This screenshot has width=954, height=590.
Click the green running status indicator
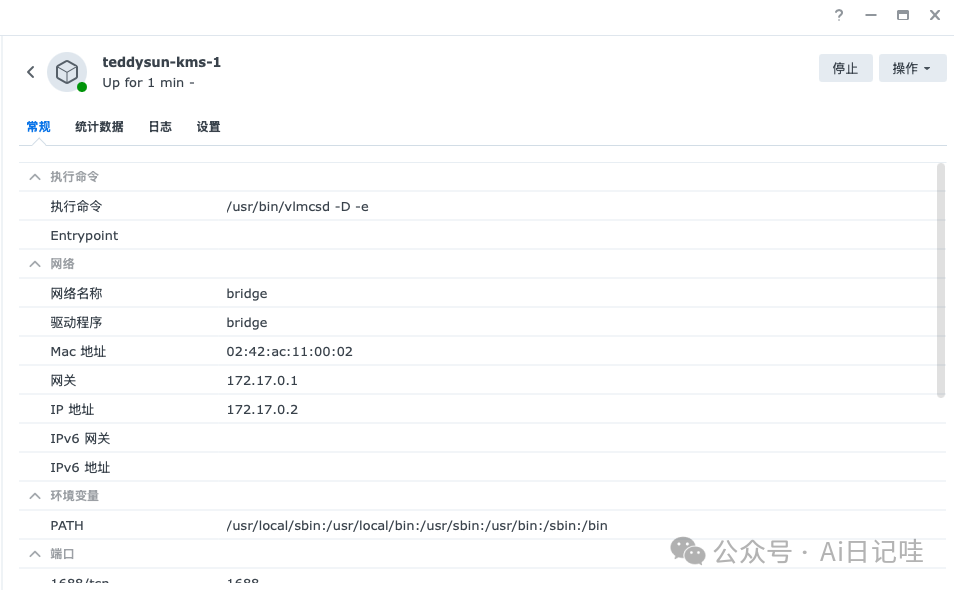82,87
